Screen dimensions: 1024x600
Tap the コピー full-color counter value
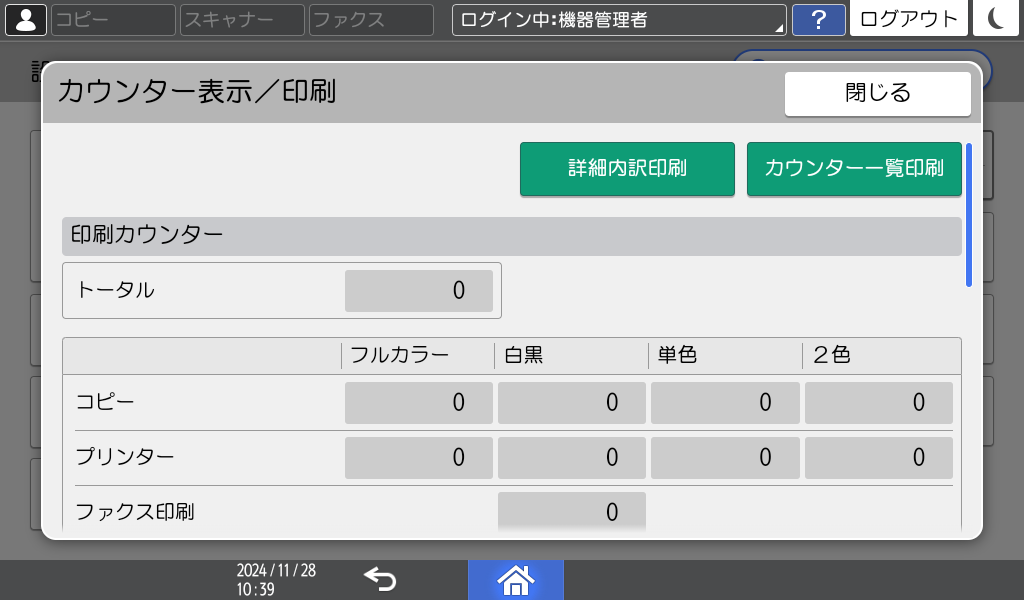point(419,402)
